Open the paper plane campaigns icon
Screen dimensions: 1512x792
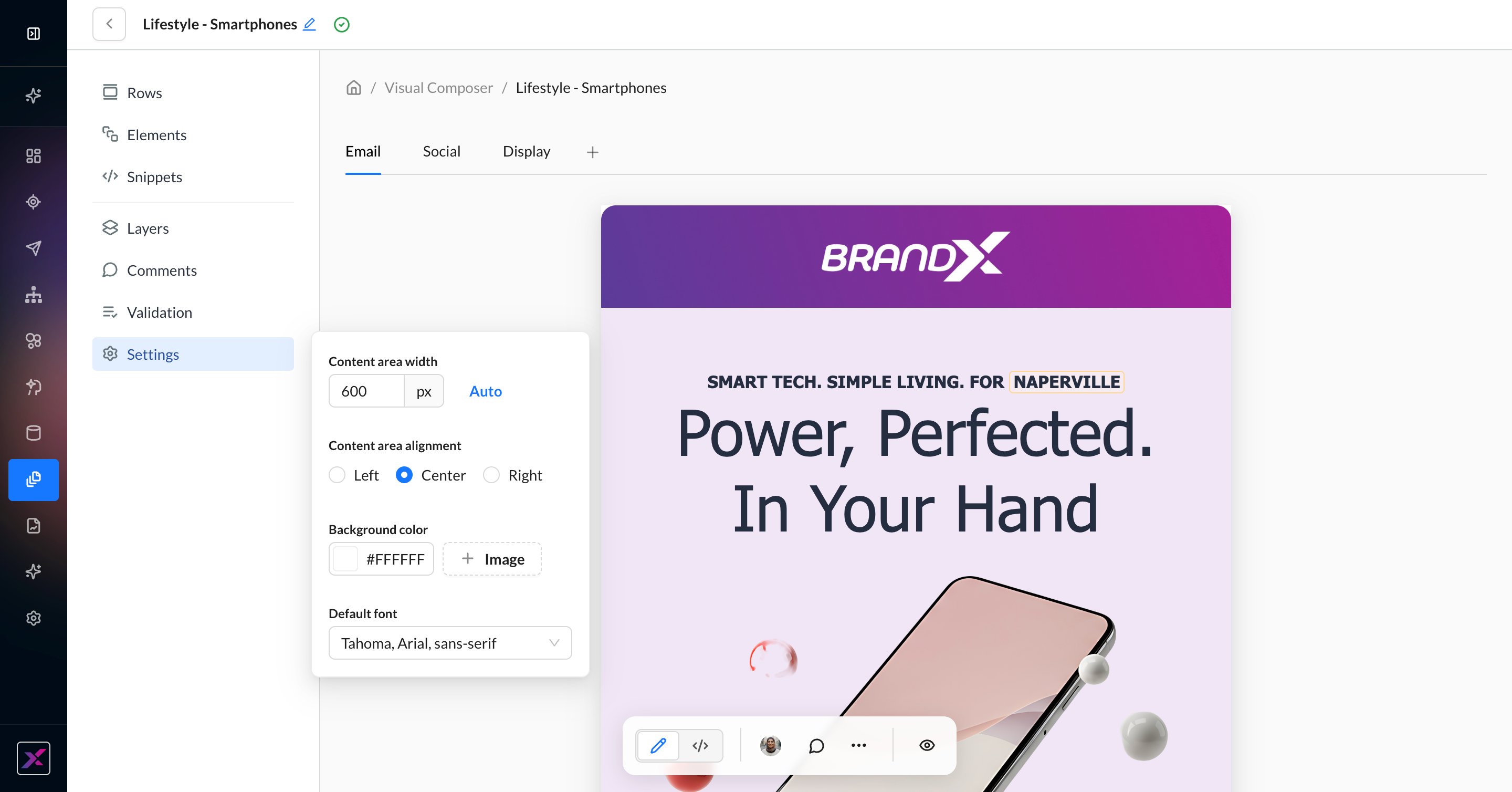[x=34, y=248]
